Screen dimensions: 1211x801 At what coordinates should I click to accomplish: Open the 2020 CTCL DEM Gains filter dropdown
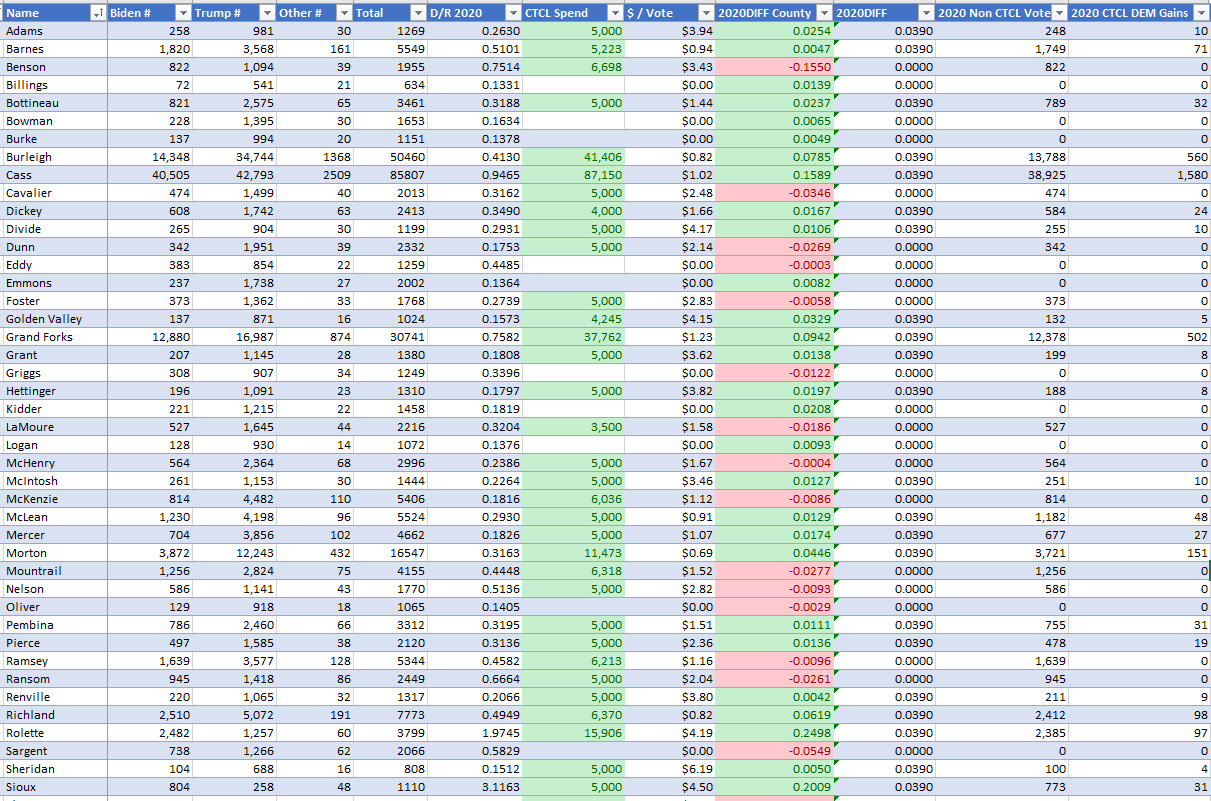[x=1202, y=13]
